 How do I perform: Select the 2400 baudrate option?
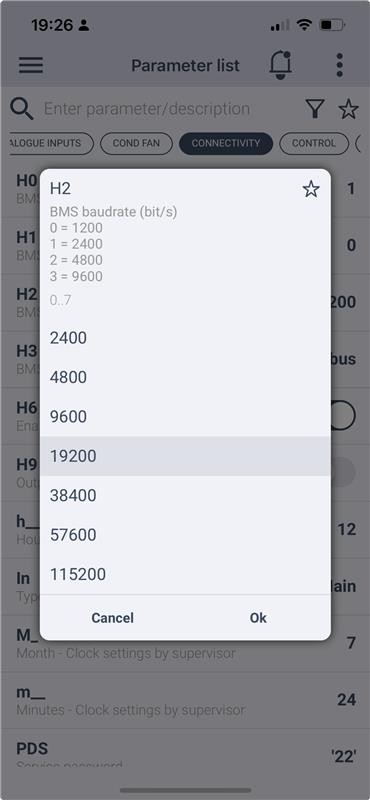(x=185, y=338)
